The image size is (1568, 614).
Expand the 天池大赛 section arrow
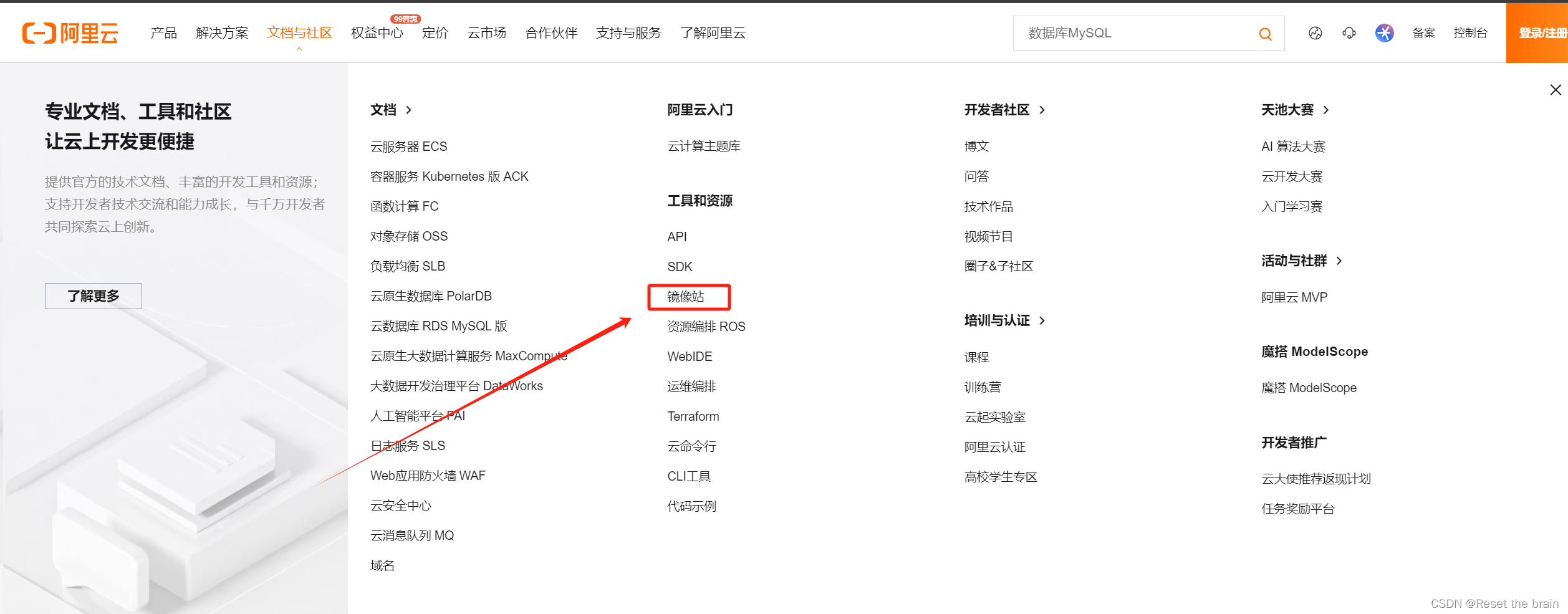(1326, 110)
